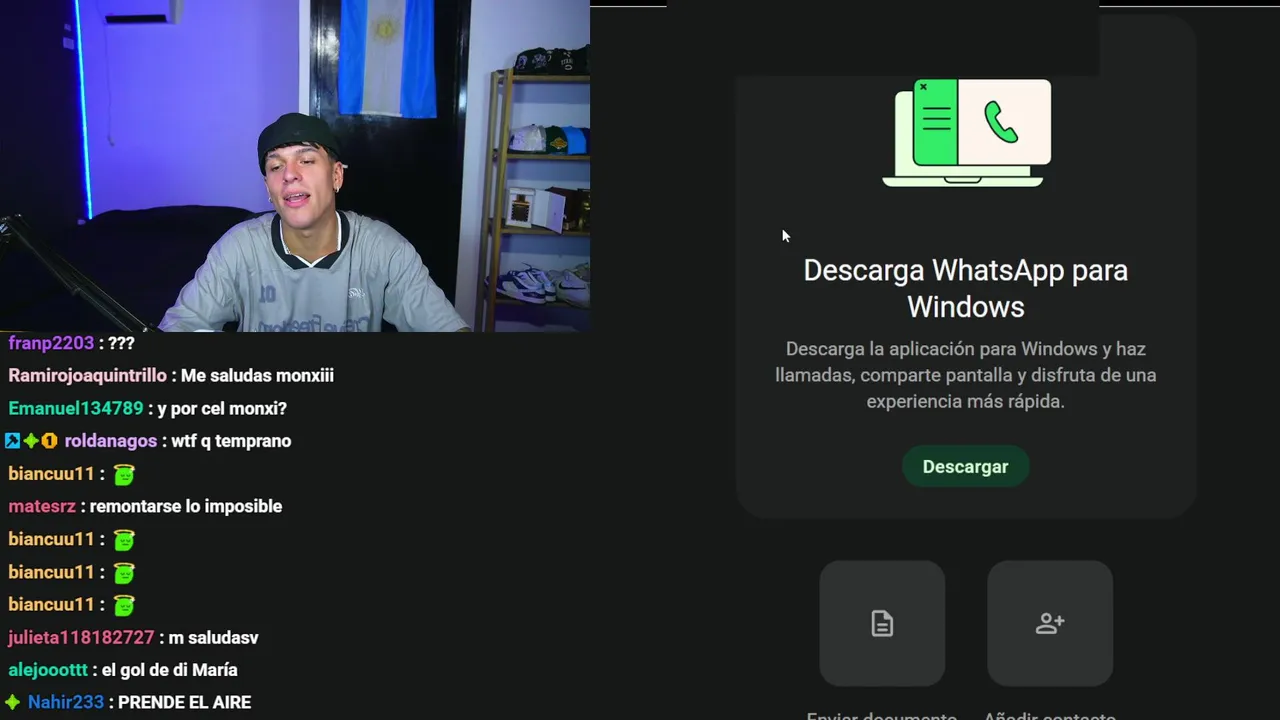The height and width of the screenshot is (720, 1280).
Task: Click the message 'm saludasv'
Action: click(x=214, y=638)
